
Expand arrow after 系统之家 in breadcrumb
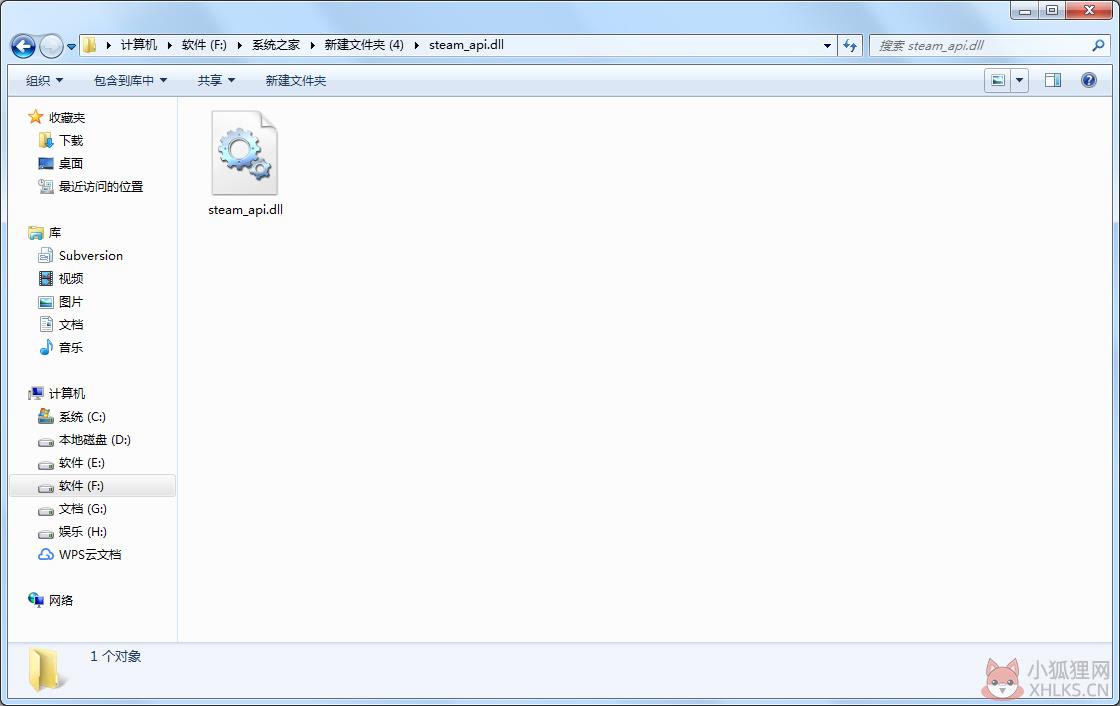pyautogui.click(x=312, y=45)
